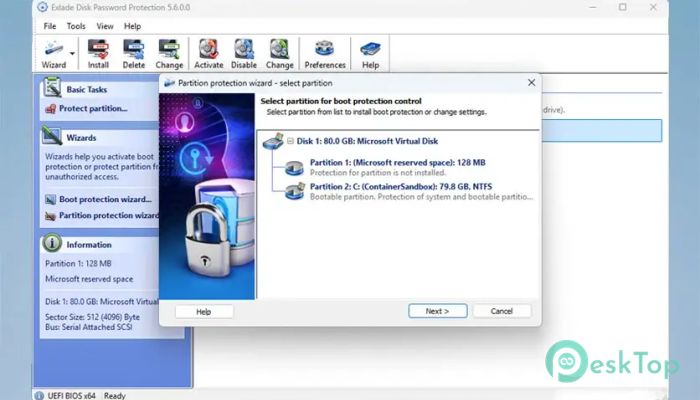This screenshot has width=700, height=400.
Task: Click the Partition protection wizard icon
Action: [50, 216]
